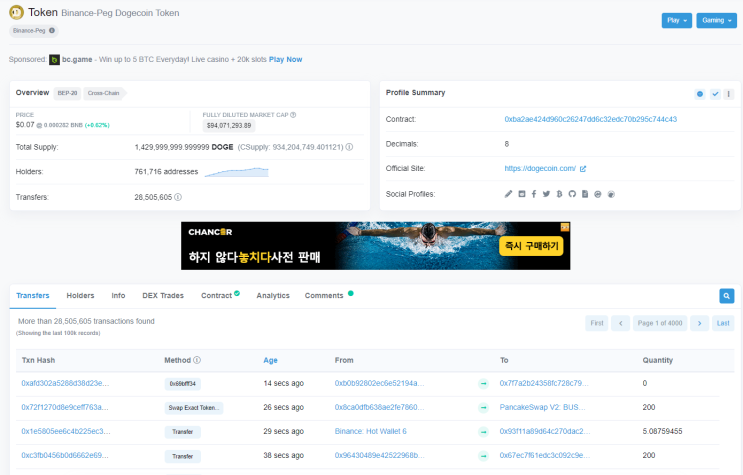This screenshot has height=475, width=743.
Task: Click the info icon beside Method column header
Action: click(197, 360)
